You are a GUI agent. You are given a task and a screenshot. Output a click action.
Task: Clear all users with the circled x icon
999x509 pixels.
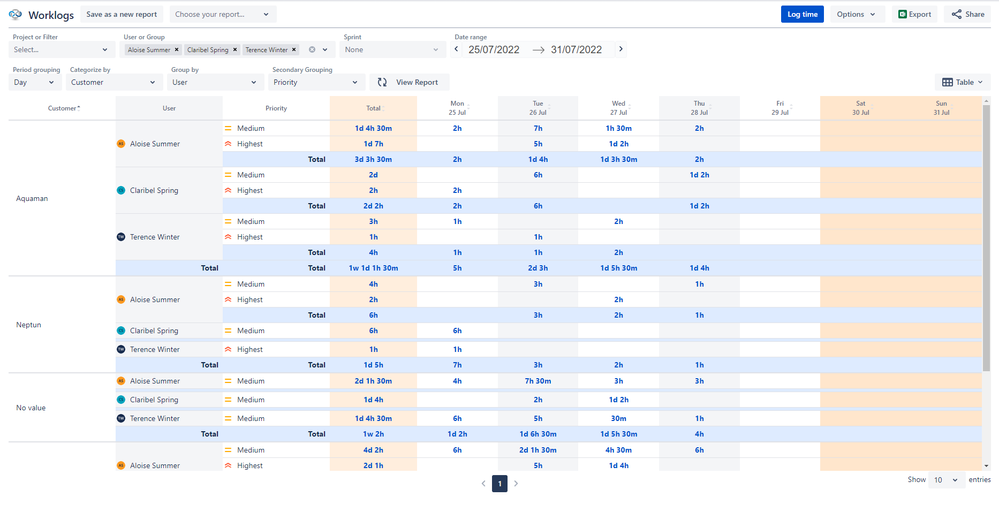click(312, 49)
